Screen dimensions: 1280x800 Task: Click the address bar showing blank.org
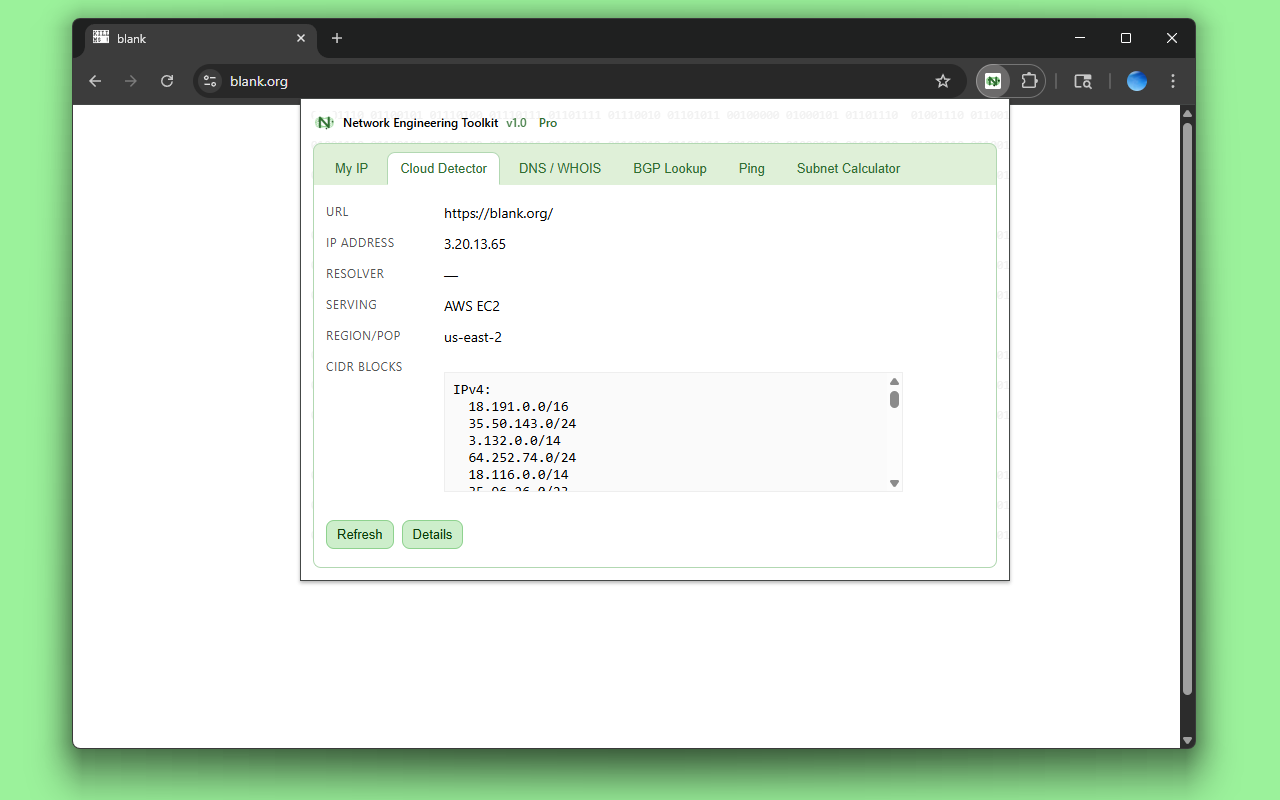click(x=580, y=81)
